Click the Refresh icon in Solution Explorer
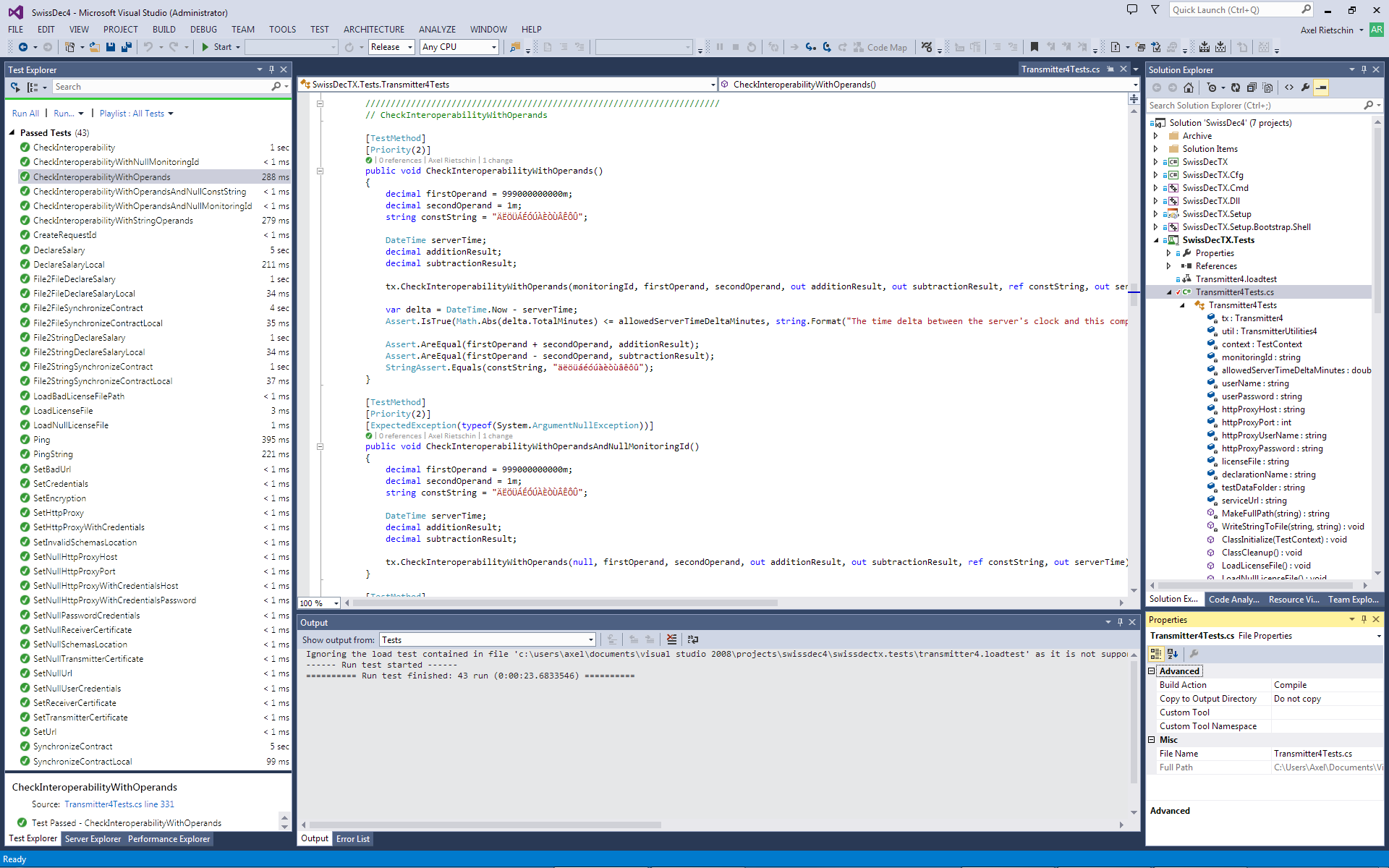Viewport: 1389px width, 868px height. click(x=1236, y=88)
